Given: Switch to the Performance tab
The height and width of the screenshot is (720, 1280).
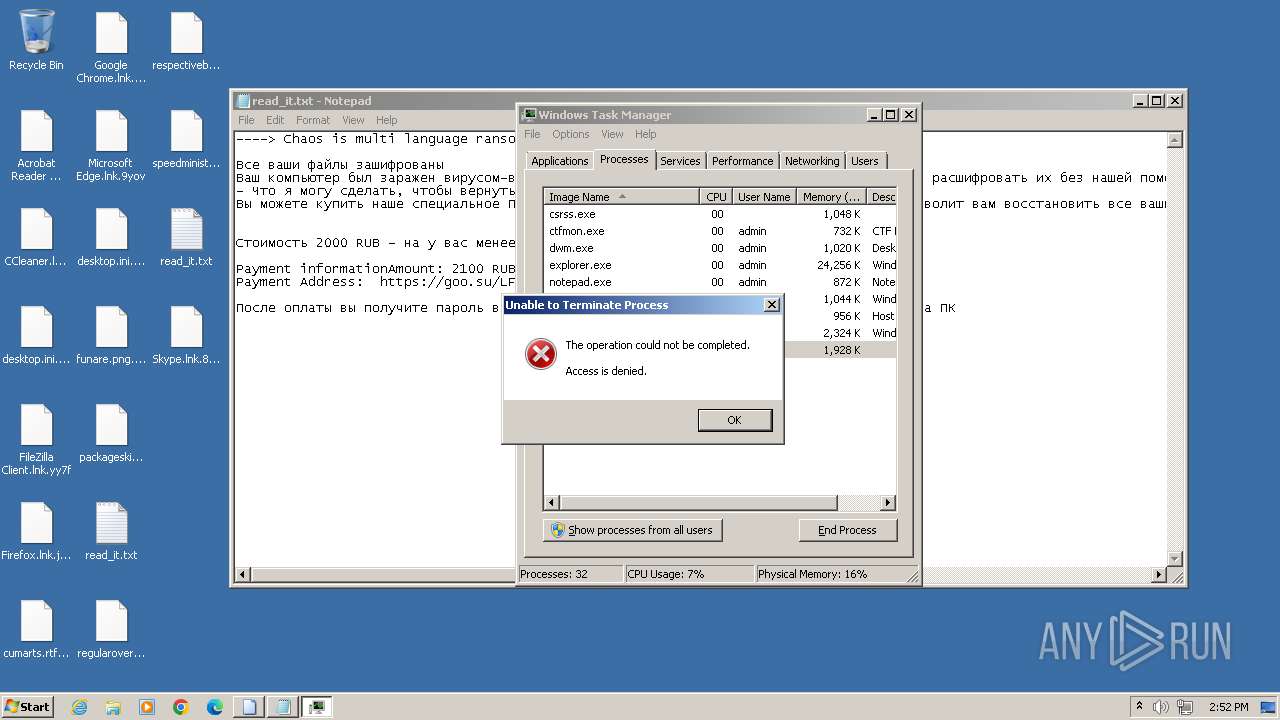Looking at the screenshot, I should click(742, 161).
